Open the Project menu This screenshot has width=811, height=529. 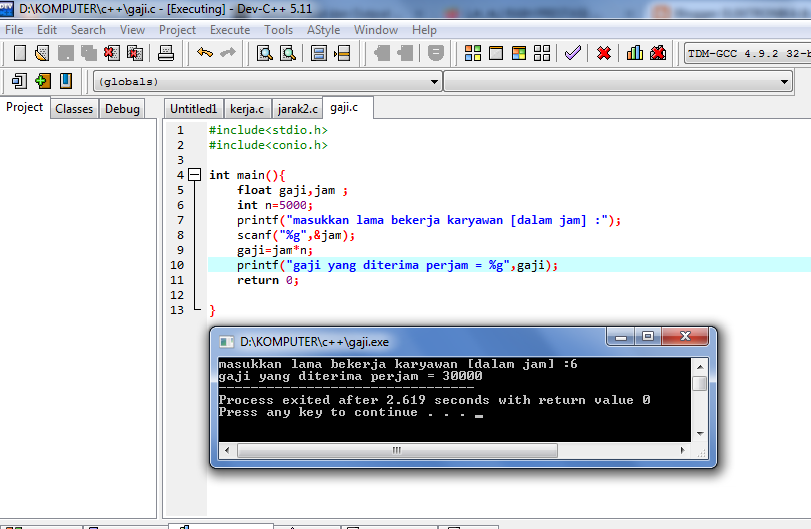coord(177,30)
